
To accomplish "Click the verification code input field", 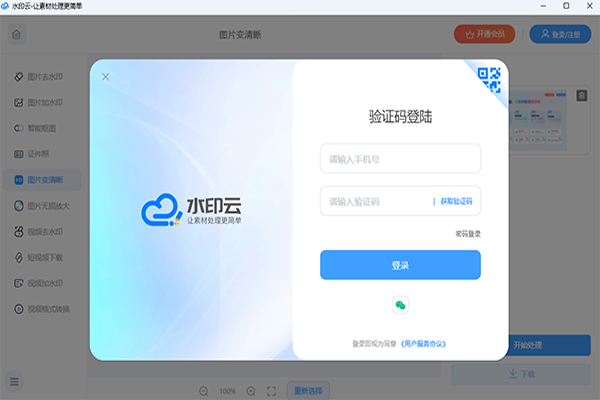I will tap(372, 201).
